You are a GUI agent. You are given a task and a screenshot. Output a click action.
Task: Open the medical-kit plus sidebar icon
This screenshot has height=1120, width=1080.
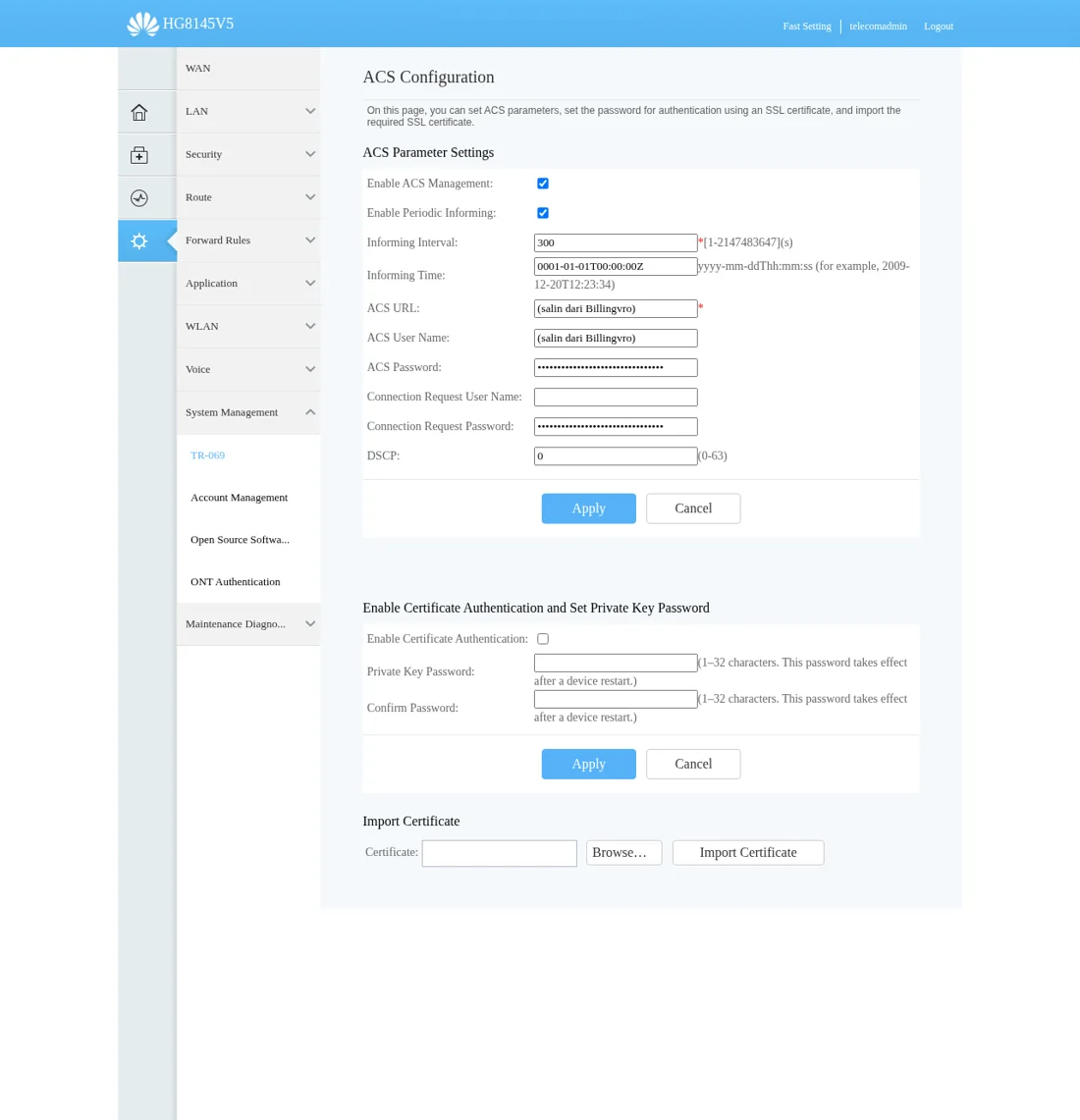tap(139, 155)
